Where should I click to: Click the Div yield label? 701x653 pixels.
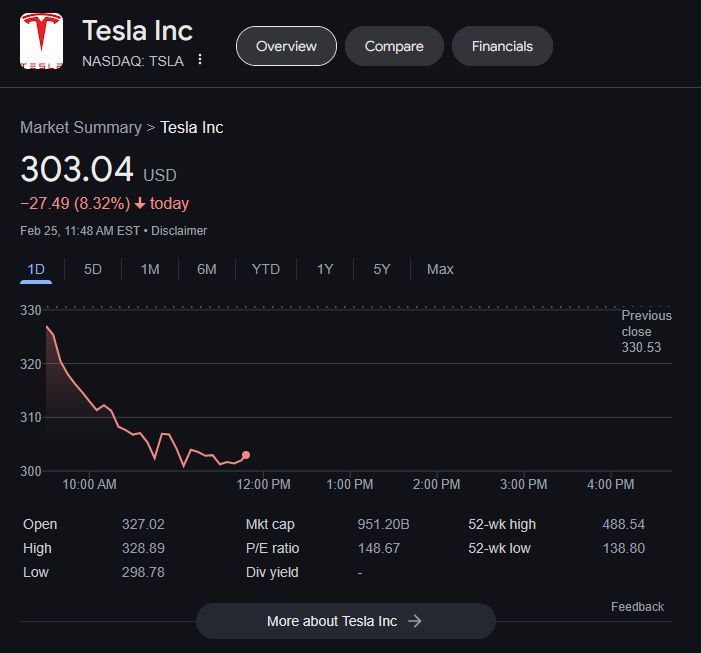tap(272, 572)
